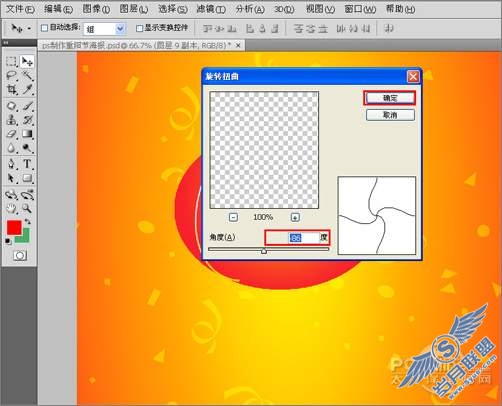502x406 pixels.
Task: Select the Magic Wand tool
Action: (x=27, y=75)
